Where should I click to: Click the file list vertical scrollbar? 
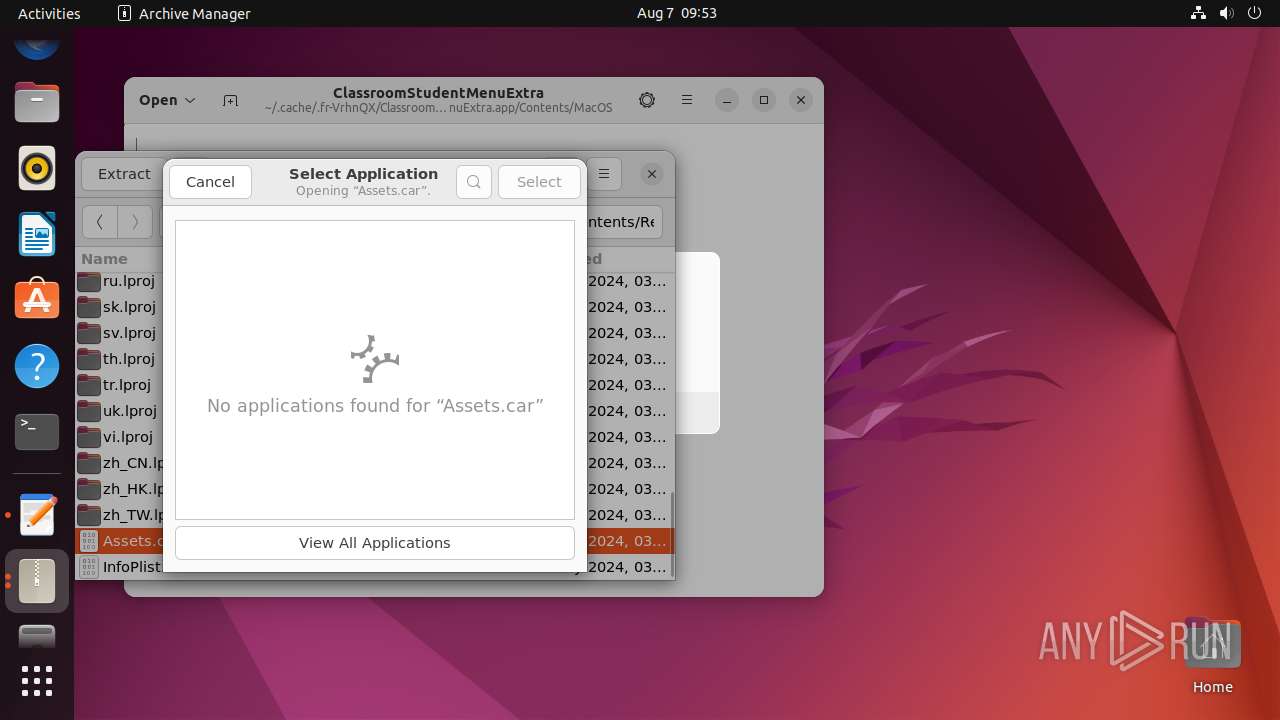(x=672, y=535)
